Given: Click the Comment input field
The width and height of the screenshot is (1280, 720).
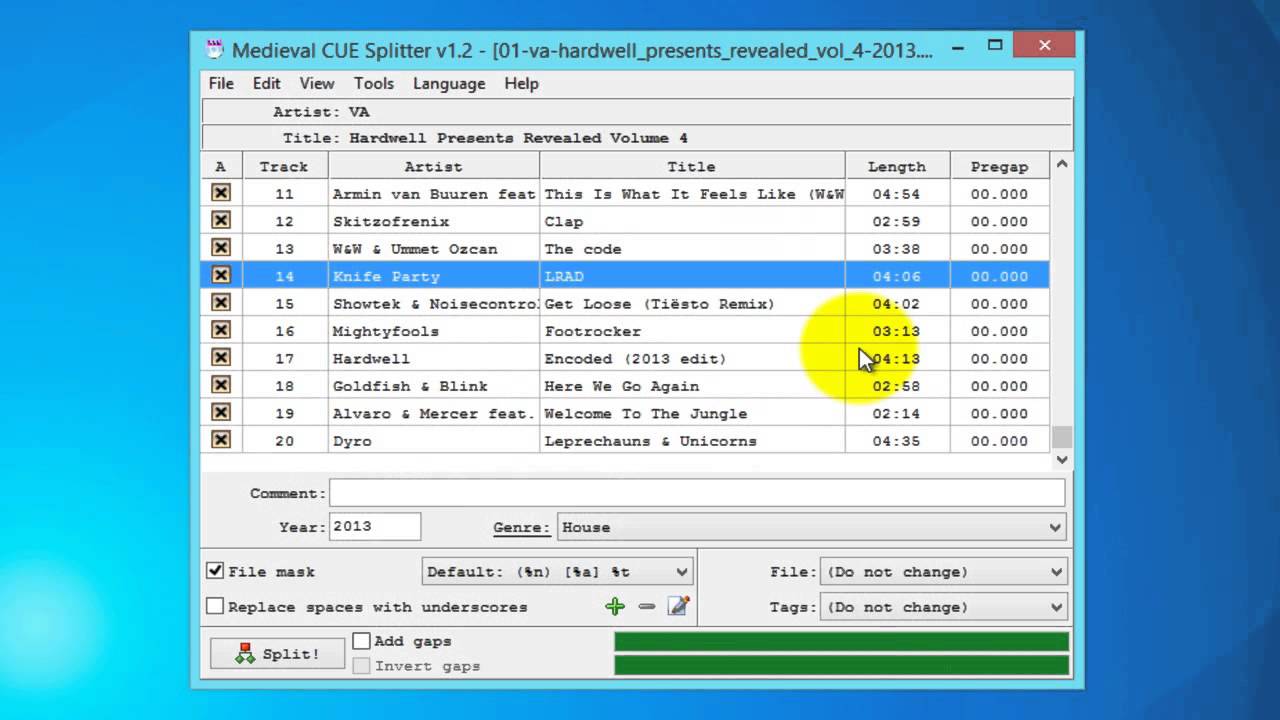Looking at the screenshot, I should tap(697, 493).
